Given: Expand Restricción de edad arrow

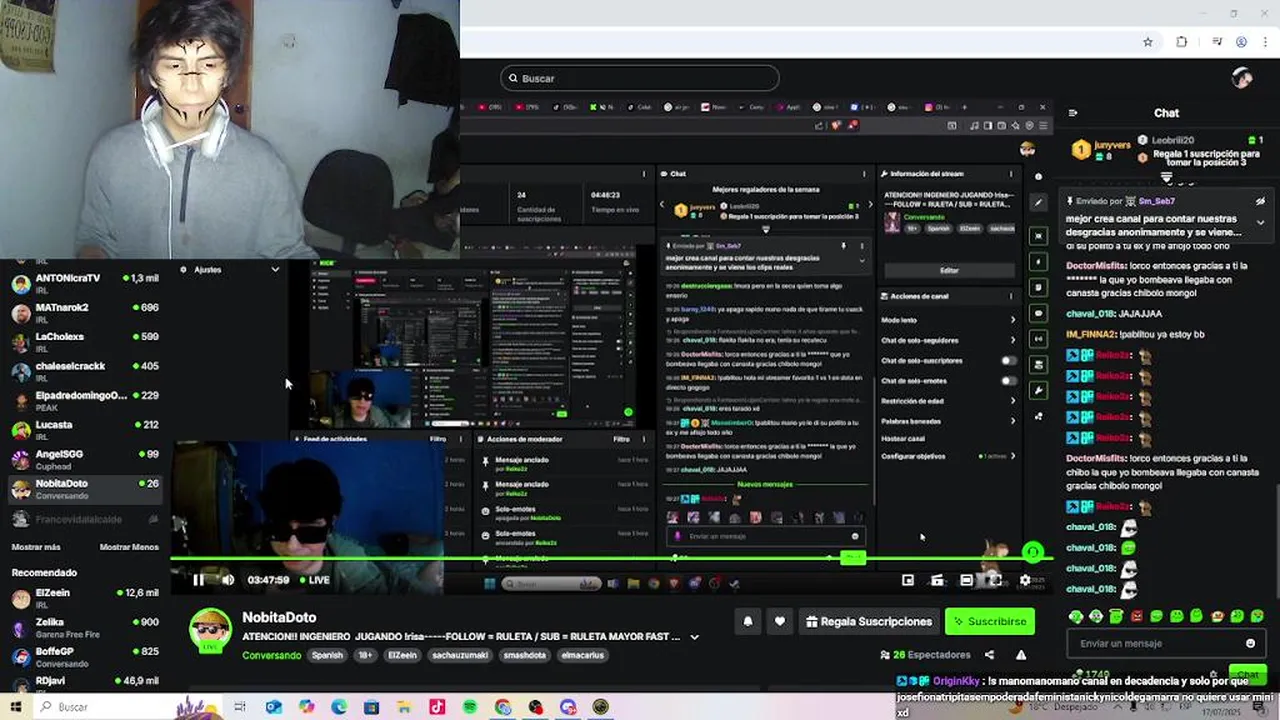Looking at the screenshot, I should pos(1012,400).
